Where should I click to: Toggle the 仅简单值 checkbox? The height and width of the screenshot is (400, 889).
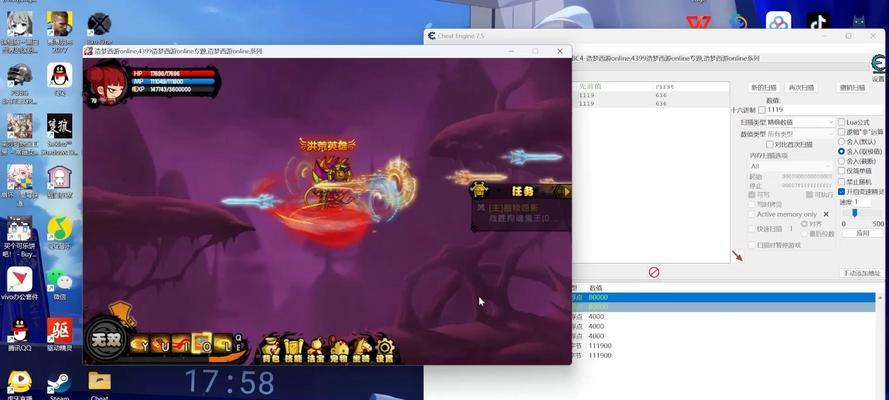841,171
